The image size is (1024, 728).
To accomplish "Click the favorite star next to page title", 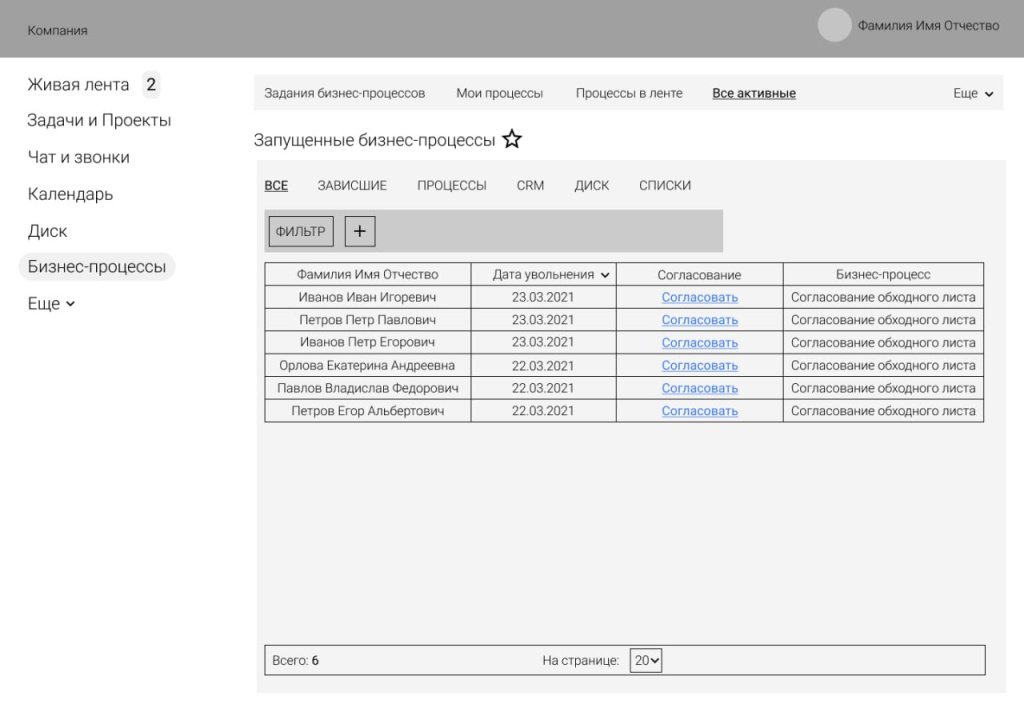I will point(512,140).
